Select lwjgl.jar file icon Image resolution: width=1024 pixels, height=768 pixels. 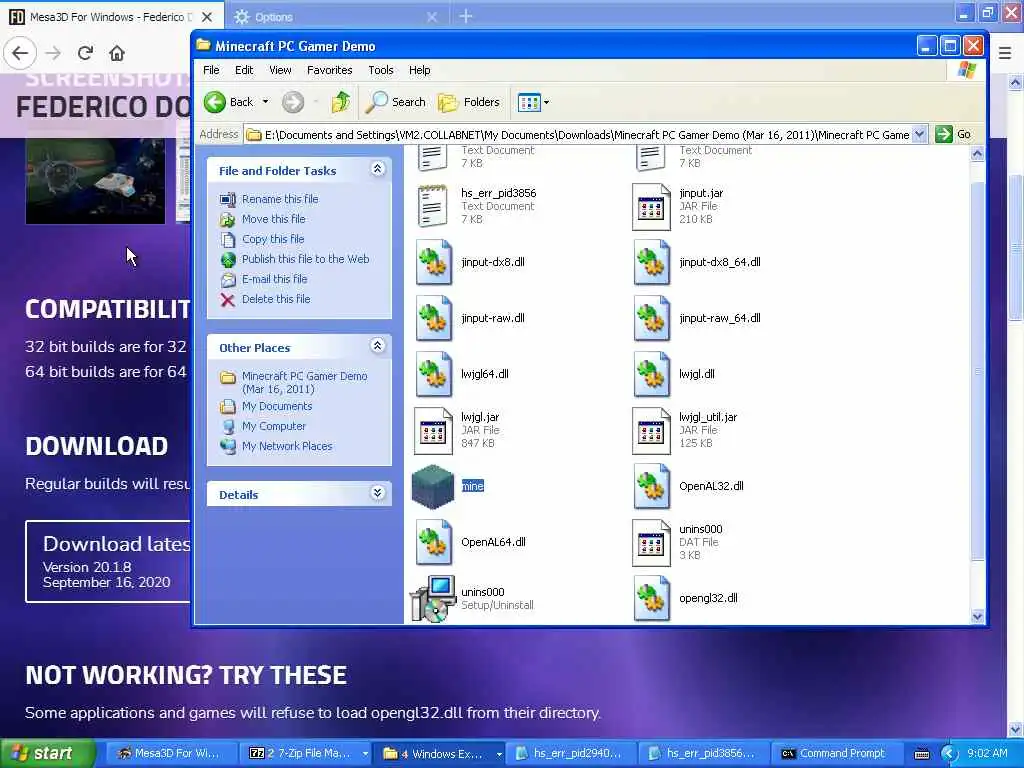[x=433, y=431]
